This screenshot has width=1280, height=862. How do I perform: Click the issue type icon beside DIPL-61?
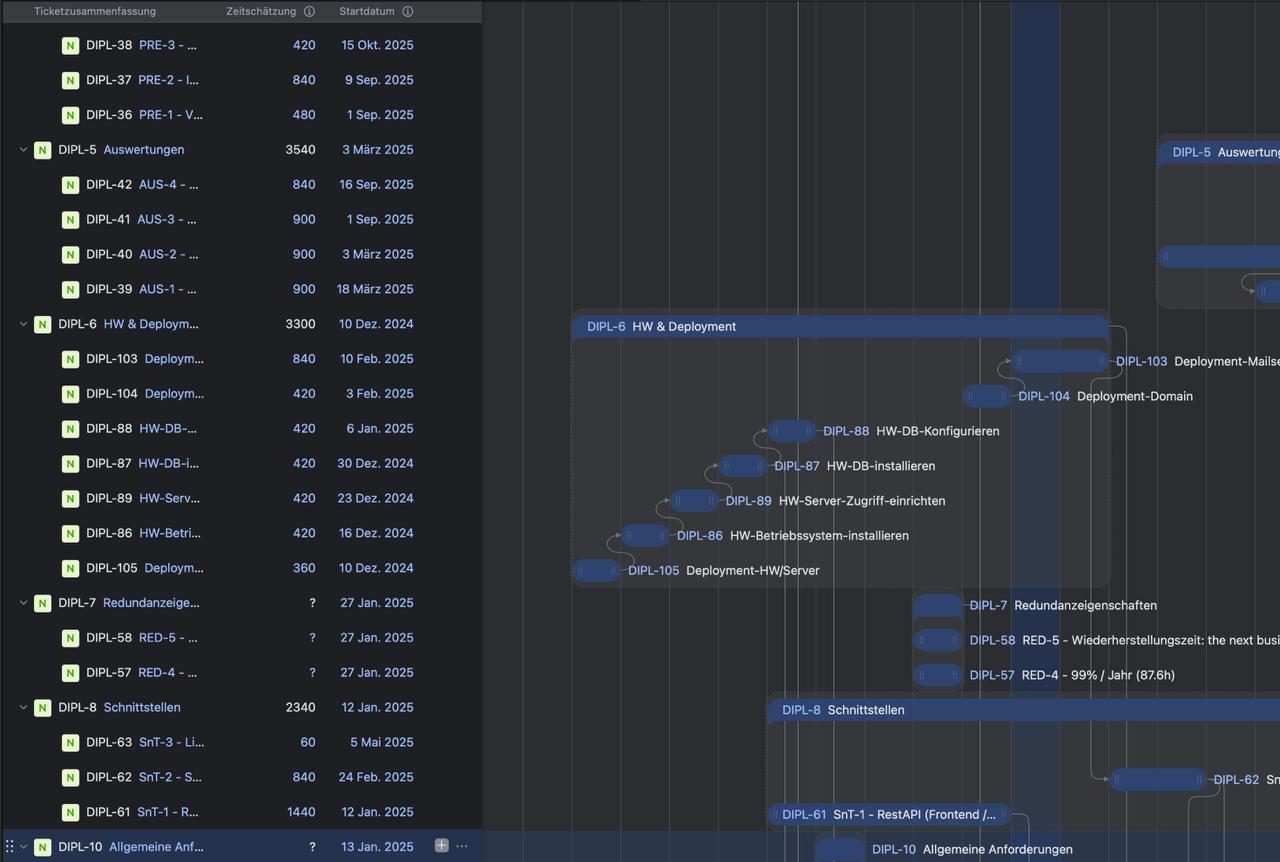[x=70, y=812]
